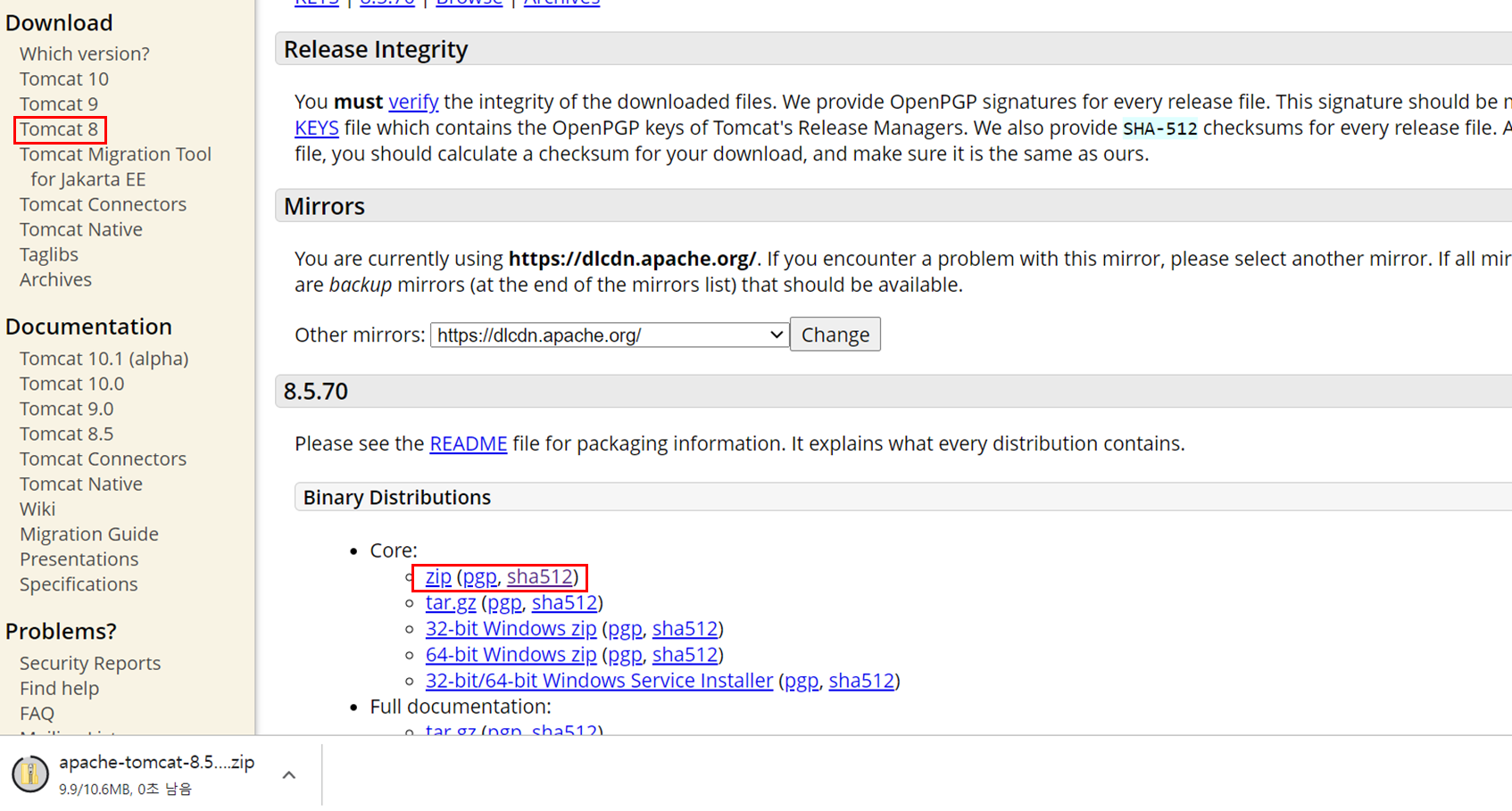Viewport: 1512px width, 811px height.
Task: Open the Other mirrors dropdown
Action: (x=610, y=335)
